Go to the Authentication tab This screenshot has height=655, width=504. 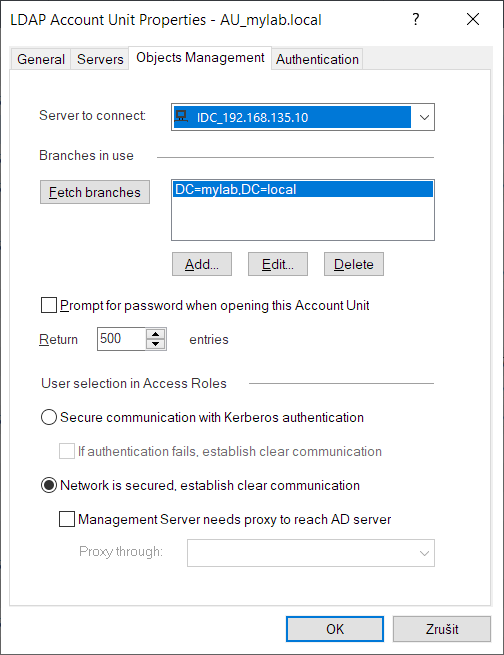[x=317, y=59]
